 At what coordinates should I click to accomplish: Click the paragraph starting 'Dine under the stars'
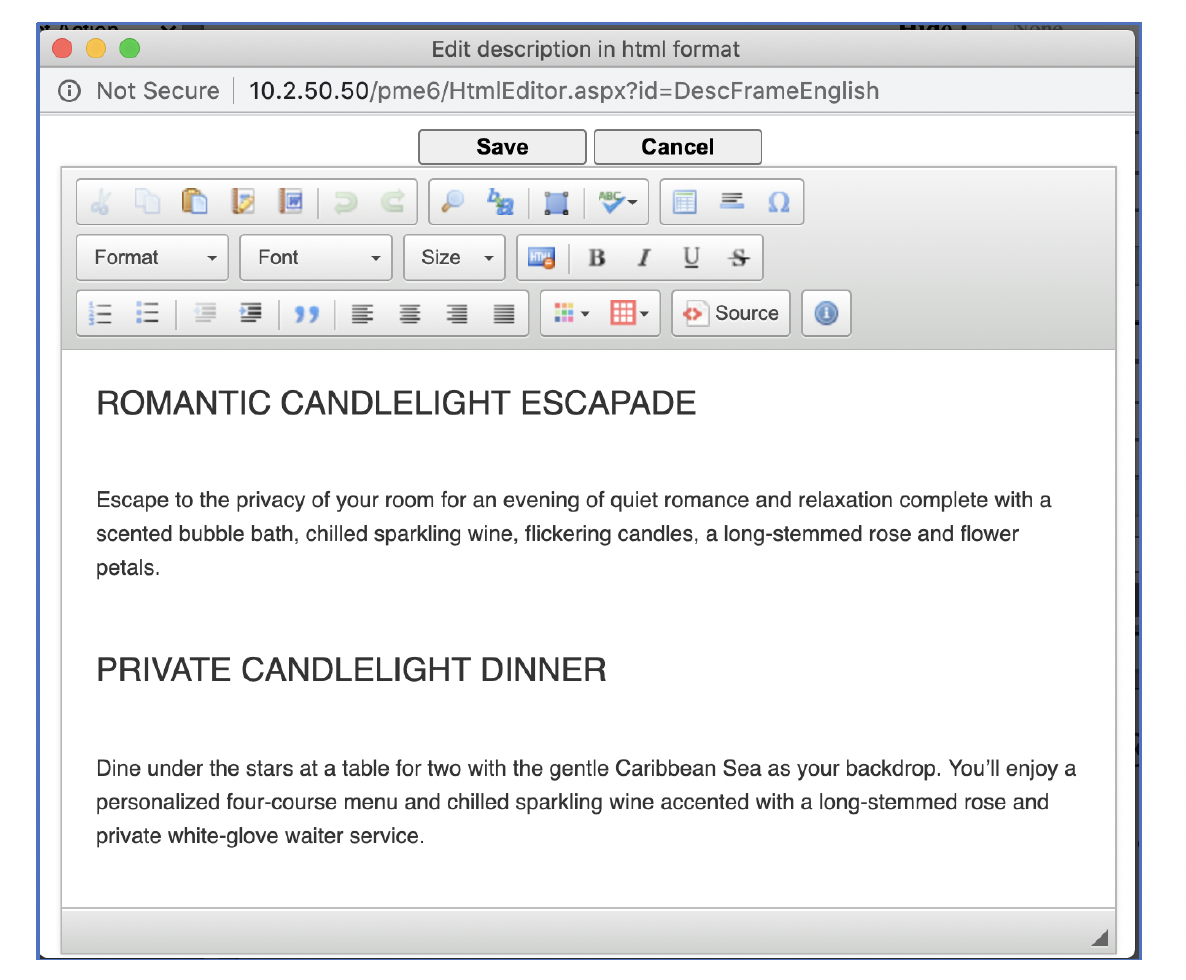586,802
